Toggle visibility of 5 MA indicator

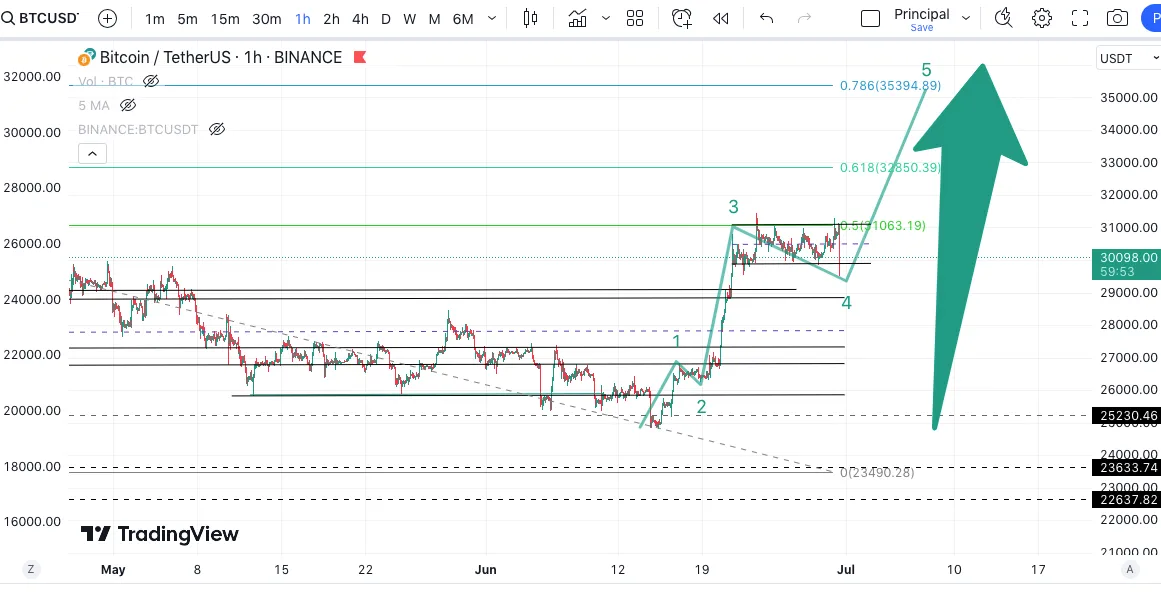pos(127,105)
